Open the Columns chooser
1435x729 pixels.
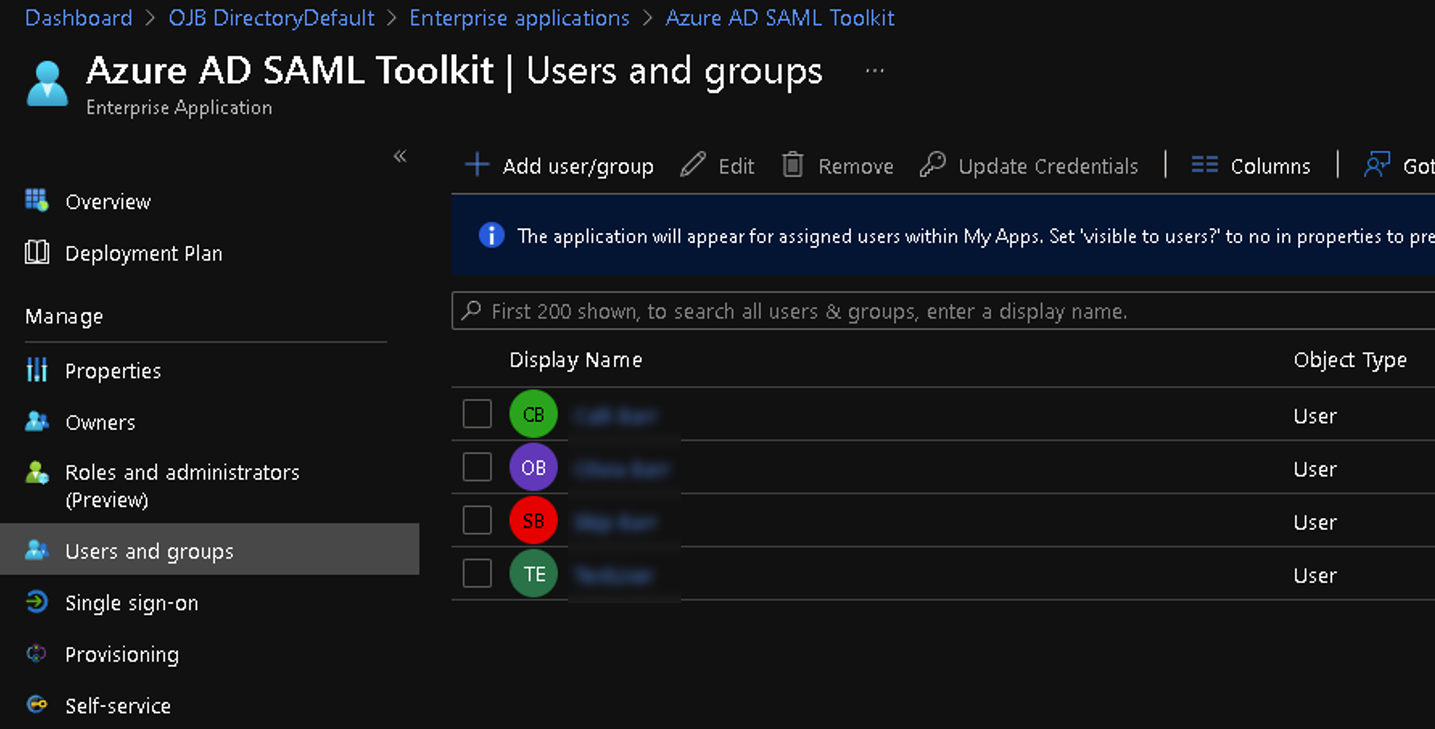(x=1251, y=166)
